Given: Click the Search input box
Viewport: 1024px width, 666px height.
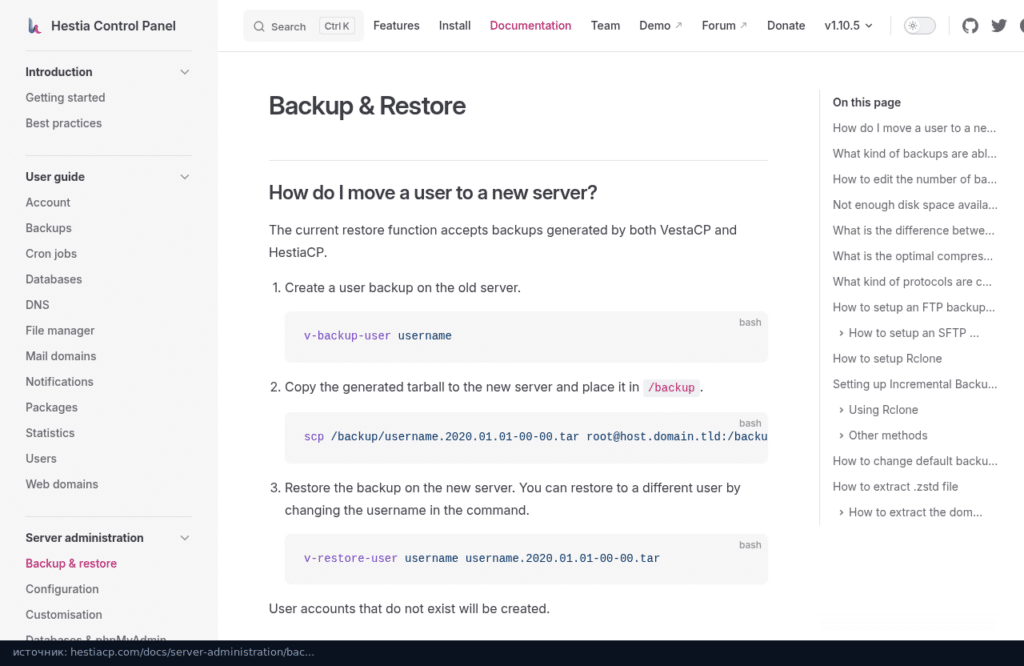Looking at the screenshot, I should coord(303,26).
